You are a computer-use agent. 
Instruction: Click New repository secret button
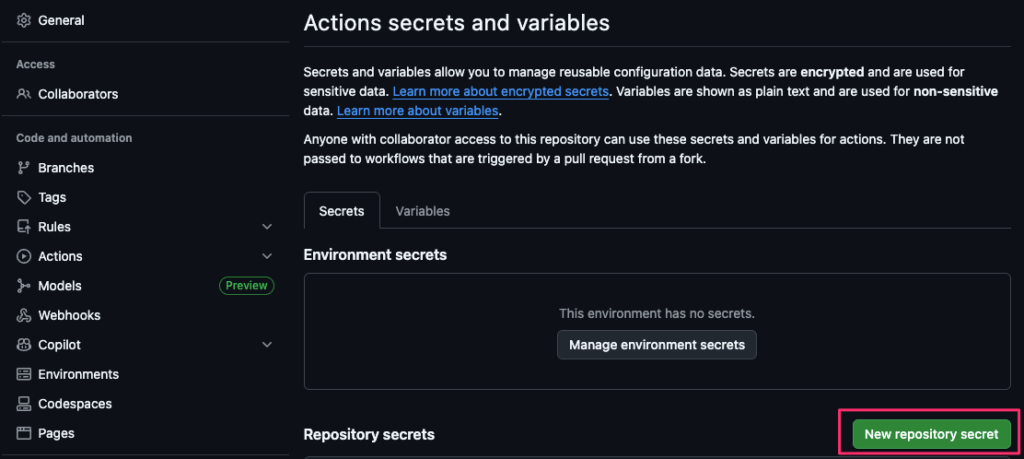[x=931, y=434]
